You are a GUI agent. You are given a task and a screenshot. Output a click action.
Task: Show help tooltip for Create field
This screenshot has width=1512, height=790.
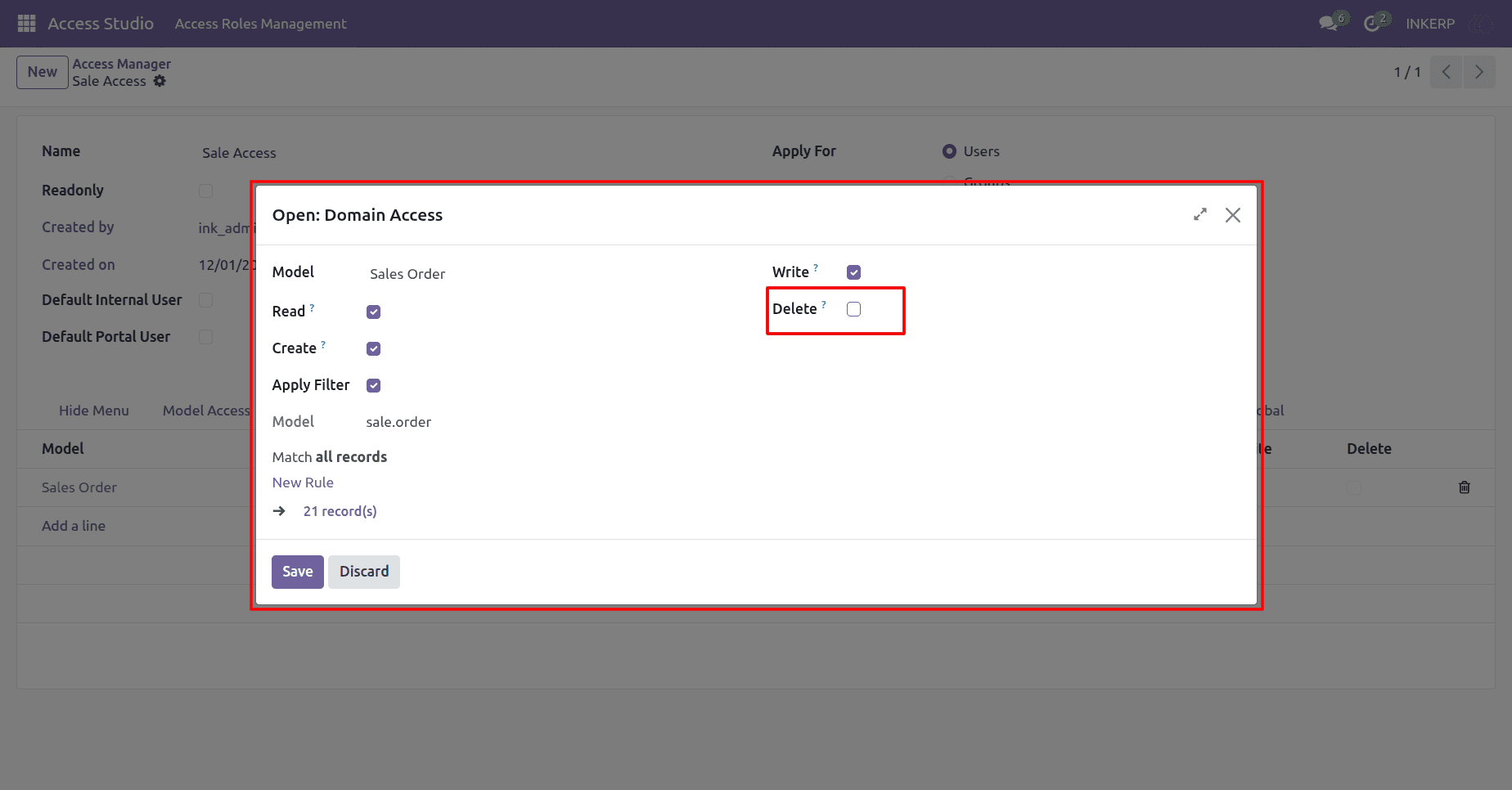[323, 344]
